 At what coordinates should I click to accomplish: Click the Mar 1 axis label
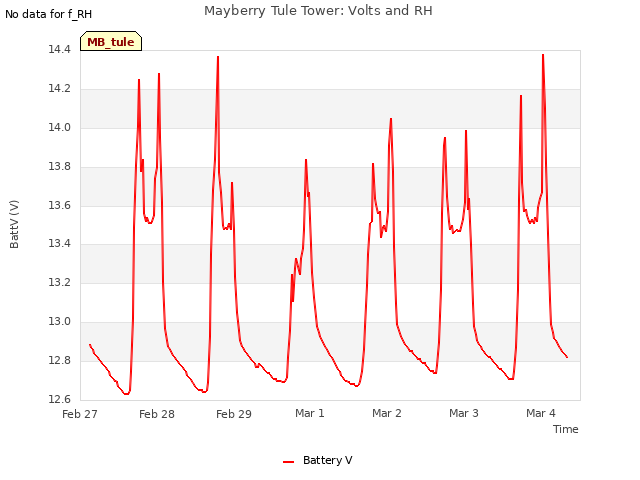[310, 413]
